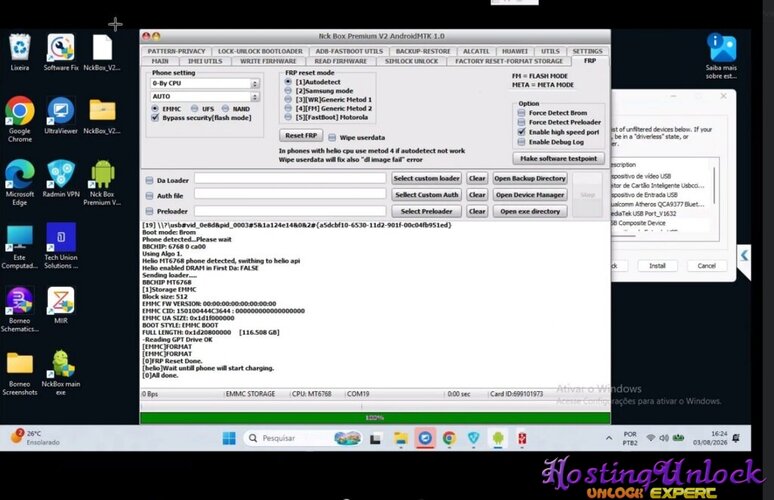The image size is (774, 500).
Task: Select the NAND storage radio button
Action: pyautogui.click(x=225, y=109)
